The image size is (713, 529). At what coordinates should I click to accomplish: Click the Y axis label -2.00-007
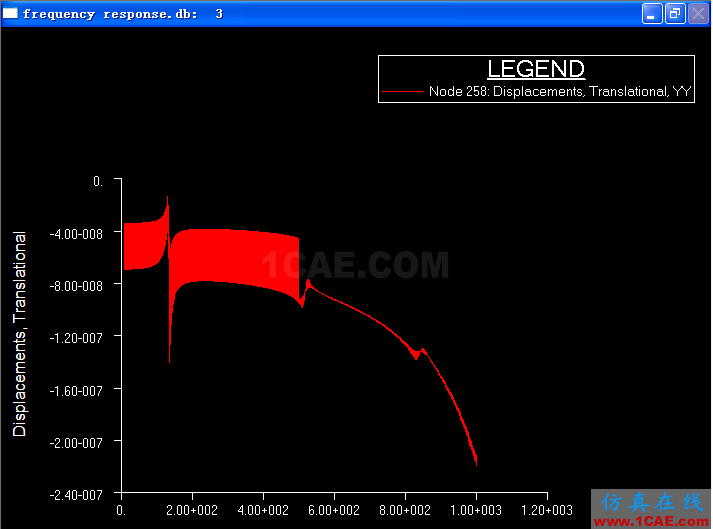(x=76, y=443)
